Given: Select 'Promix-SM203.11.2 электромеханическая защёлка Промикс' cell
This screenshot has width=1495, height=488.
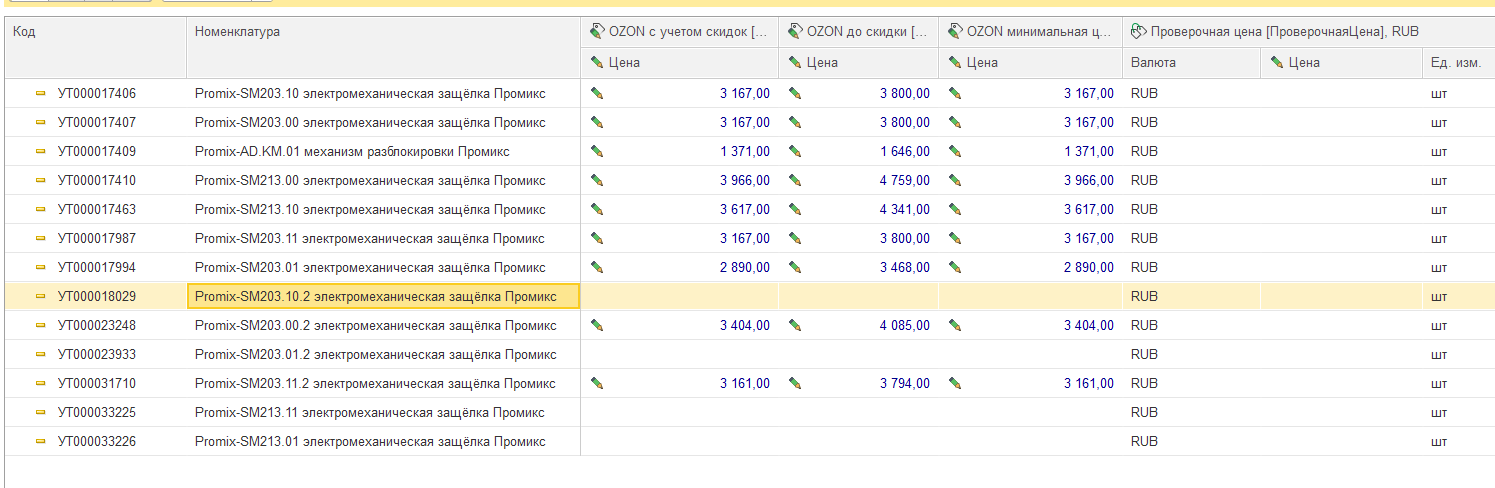Looking at the screenshot, I should pos(383,384).
